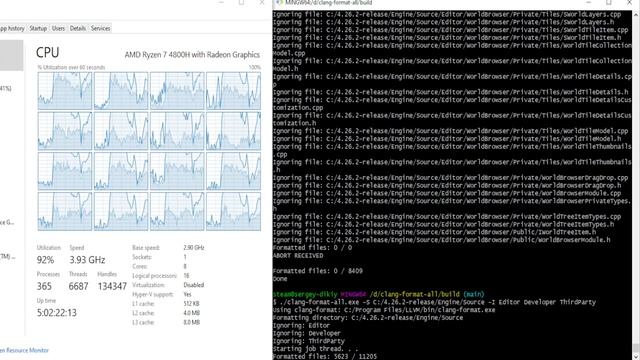The height and width of the screenshot is (360, 640).
Task: Click the steam@sergey-dikiy prompt username
Action: [305, 294]
